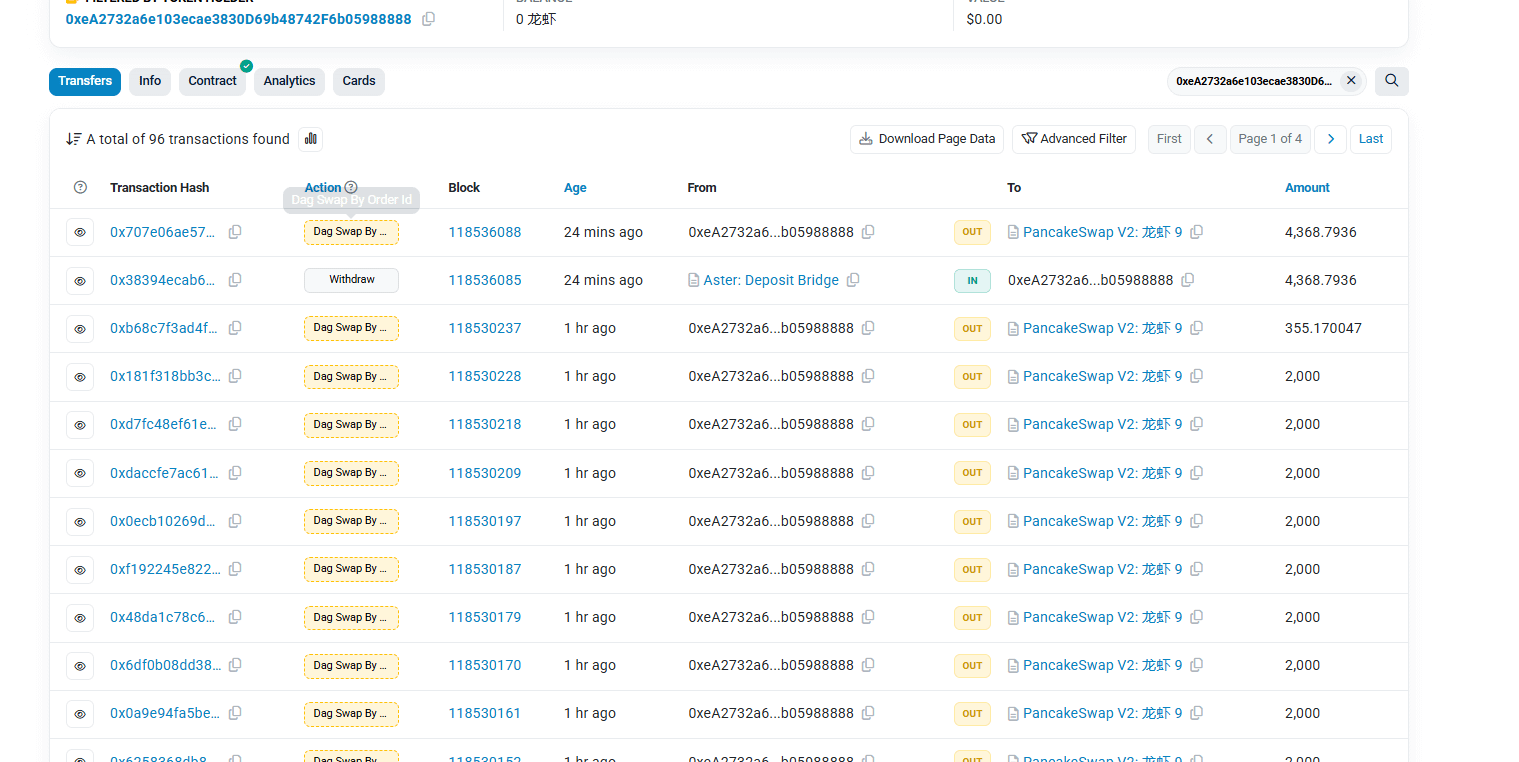Copy To address in block 118536085 row
The image size is (1519, 762).
1187,280
